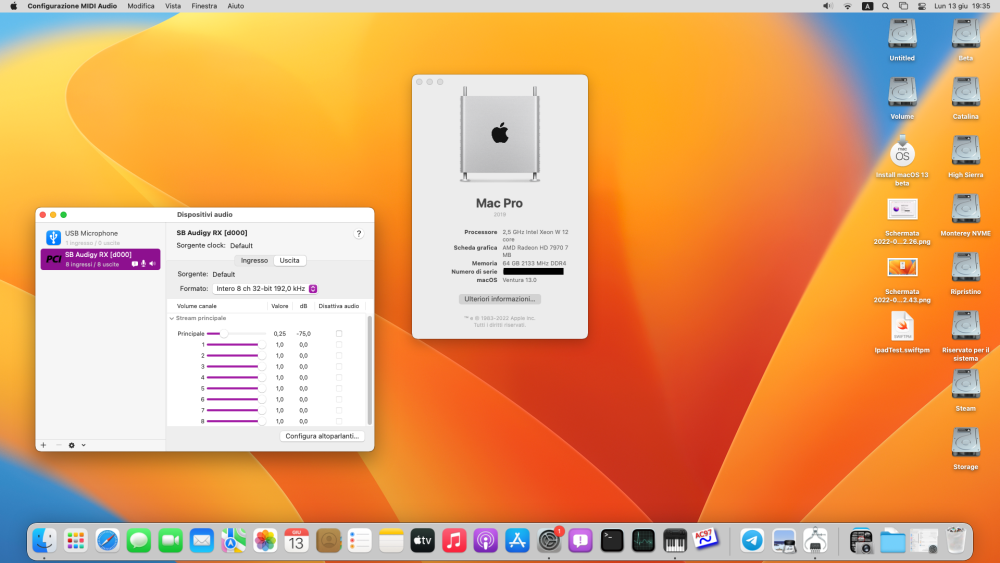The width and height of the screenshot is (1000, 563).
Task: Open Control Center in menu bar
Action: [922, 6]
